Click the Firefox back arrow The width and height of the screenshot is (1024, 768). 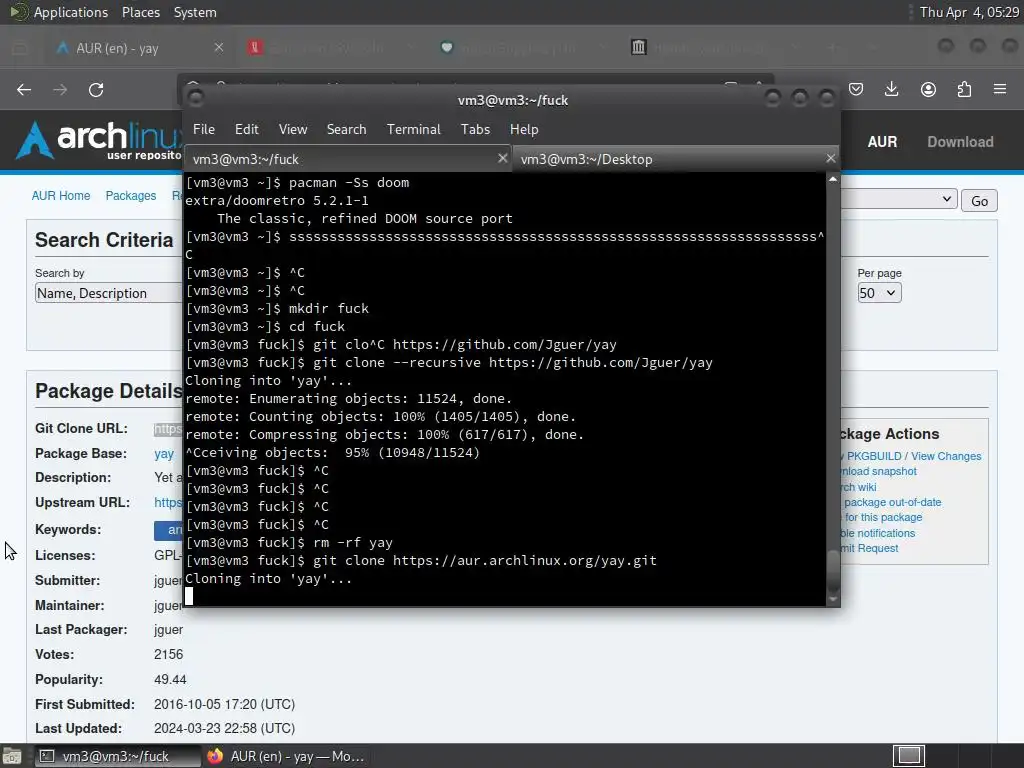(x=24, y=89)
